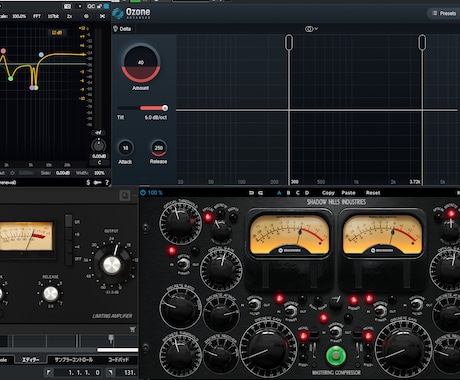This screenshot has height=380, width=460.
Task: Open the Ozone Presets menu
Action: tap(444, 13)
